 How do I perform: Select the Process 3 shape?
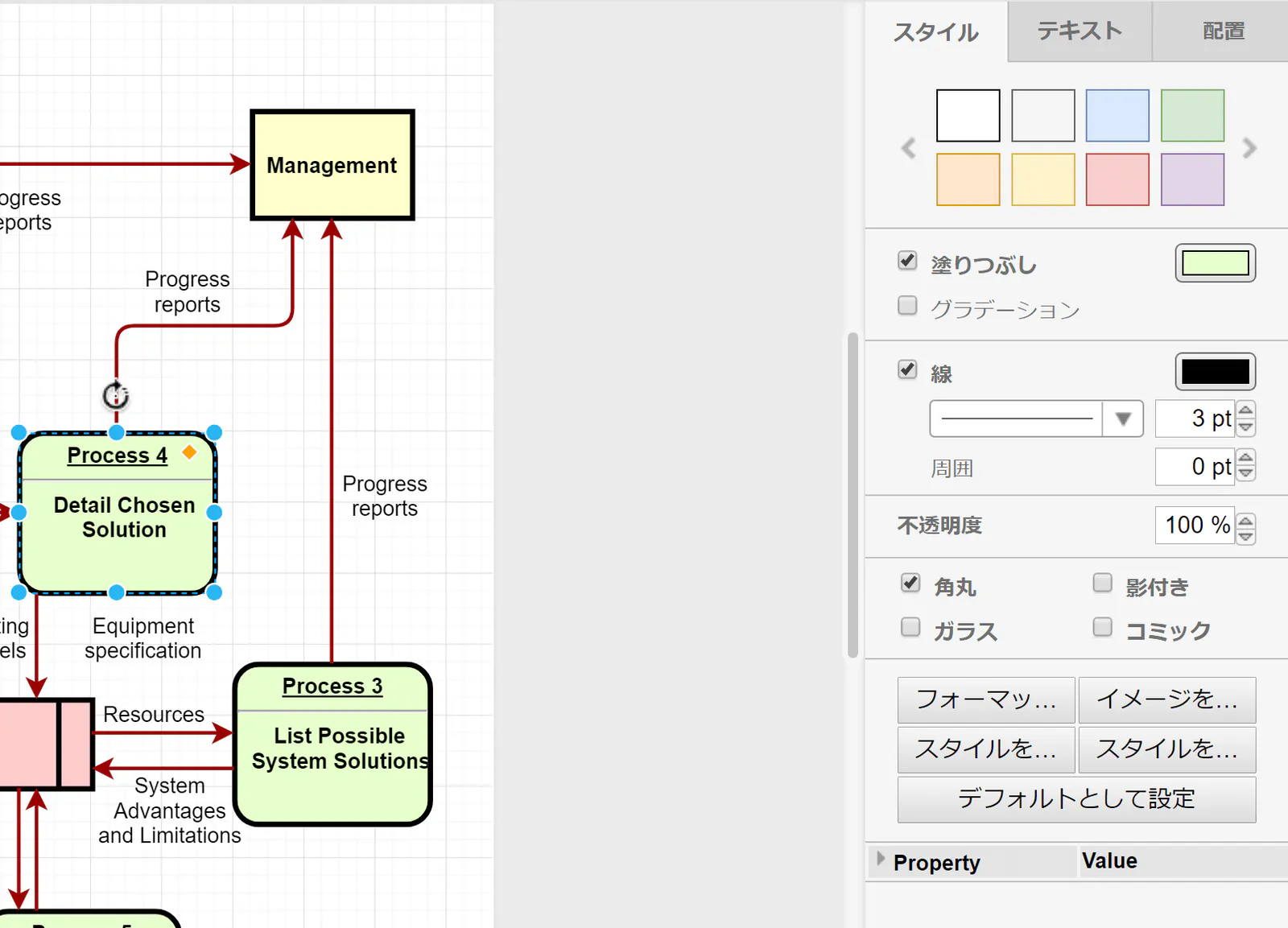tap(332, 744)
